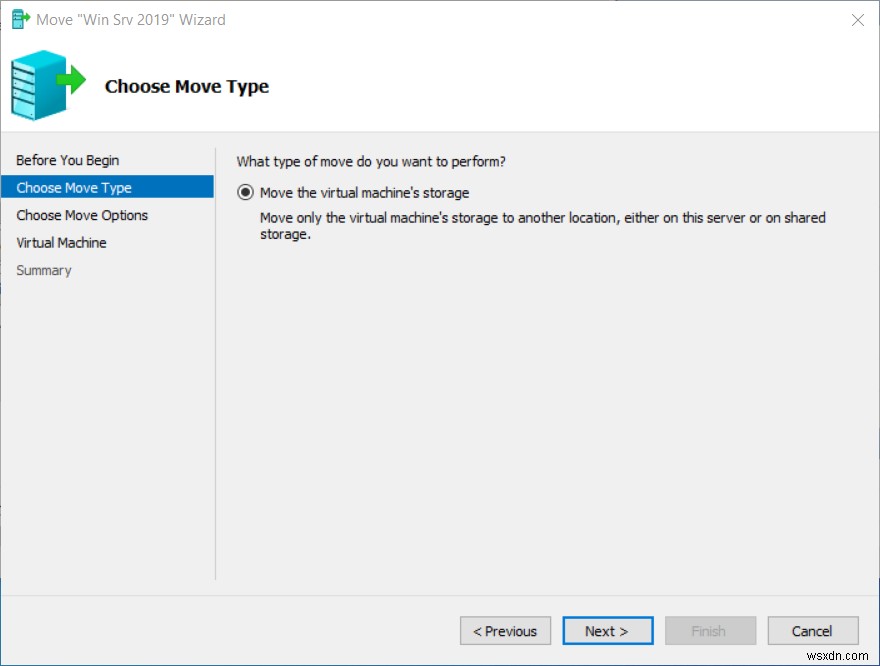The image size is (880, 666).
Task: Select the 'Move the virtual machine's storage' radio button
Action: (x=243, y=192)
